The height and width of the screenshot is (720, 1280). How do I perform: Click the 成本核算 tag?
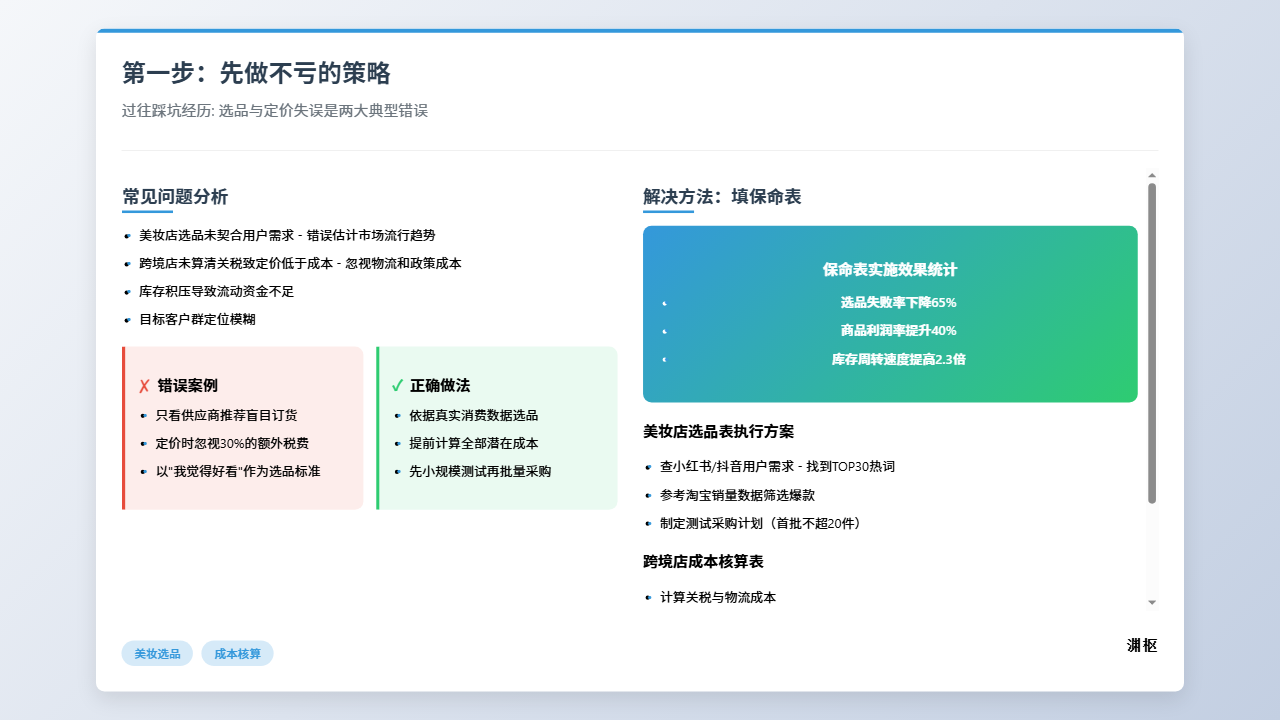pyautogui.click(x=237, y=654)
